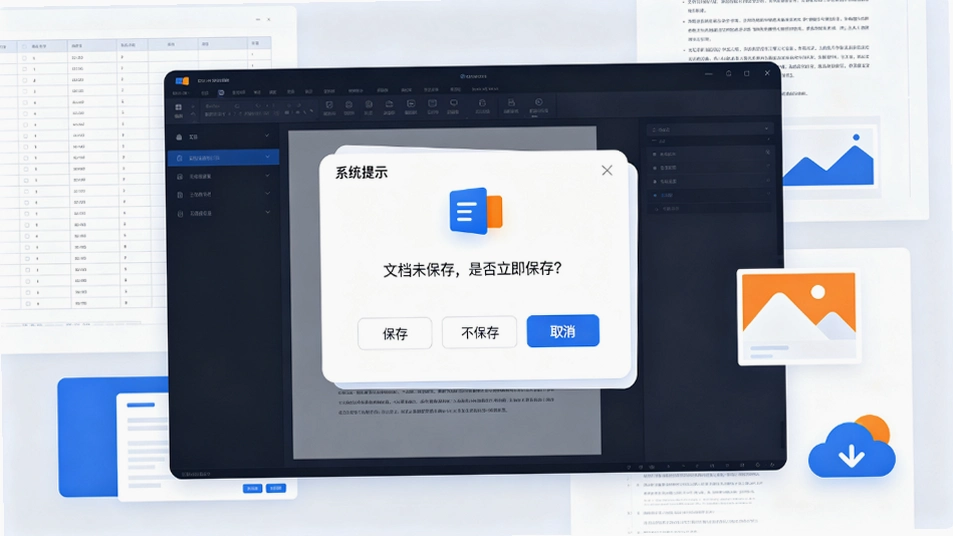Close the 系统提示 dialog with its X
The image size is (953, 536).
click(x=607, y=170)
